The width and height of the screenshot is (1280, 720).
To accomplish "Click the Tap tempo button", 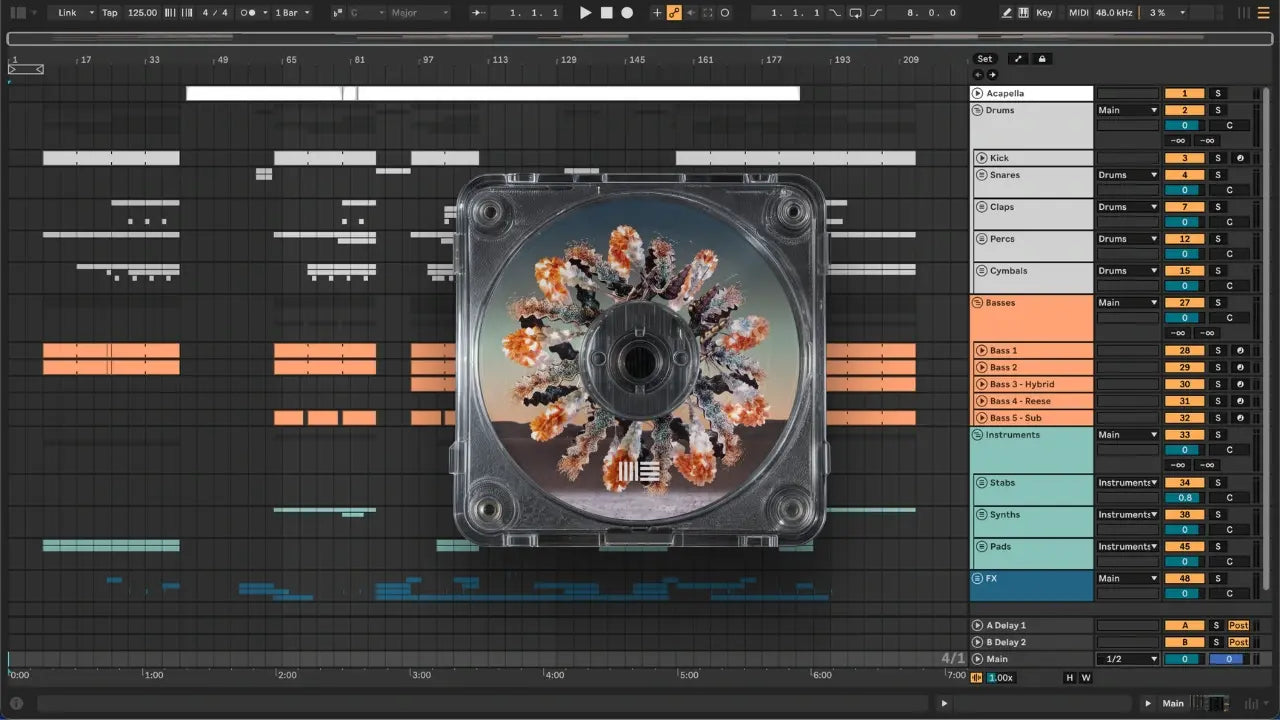I will 109,13.
